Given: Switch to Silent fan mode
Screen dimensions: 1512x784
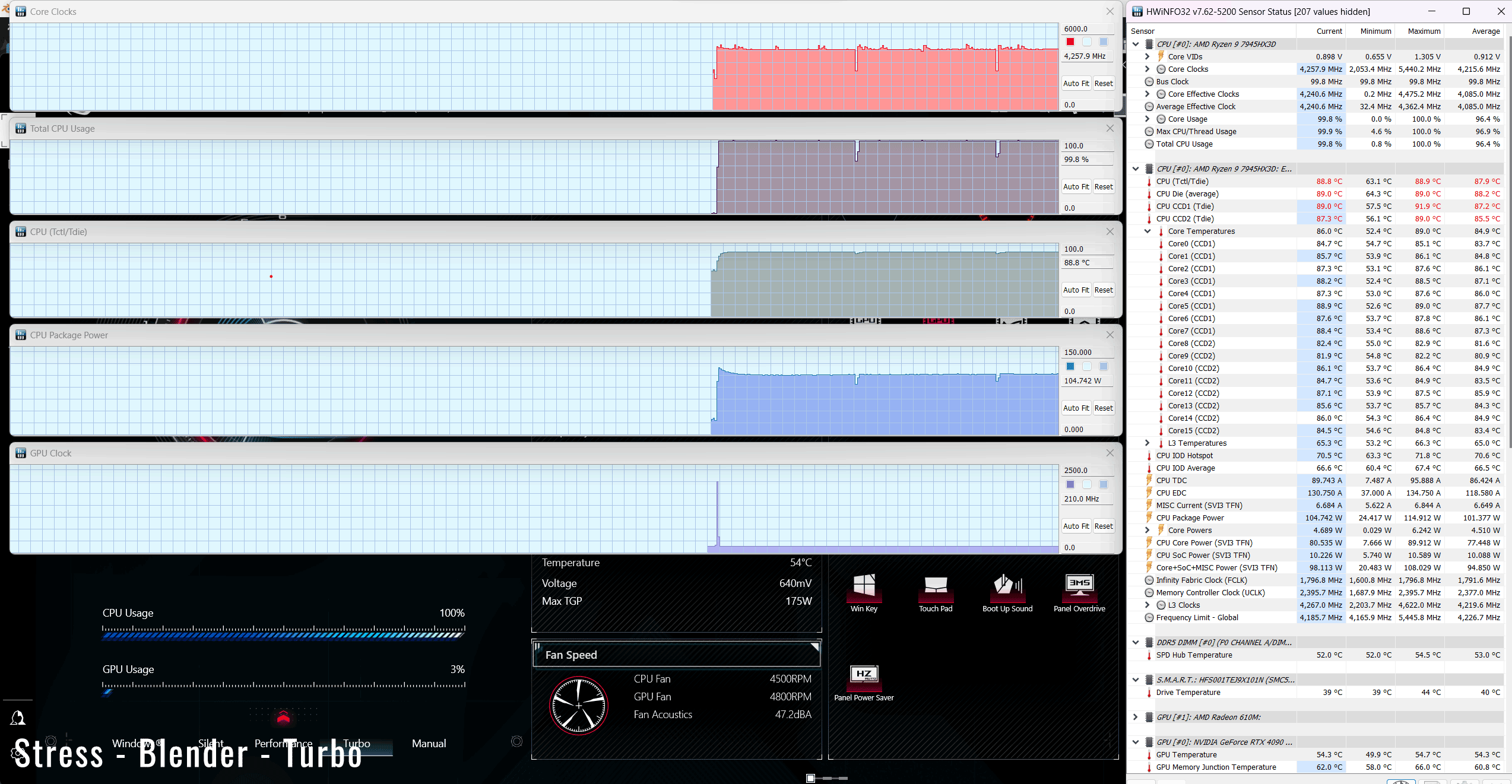Looking at the screenshot, I should 211,743.
